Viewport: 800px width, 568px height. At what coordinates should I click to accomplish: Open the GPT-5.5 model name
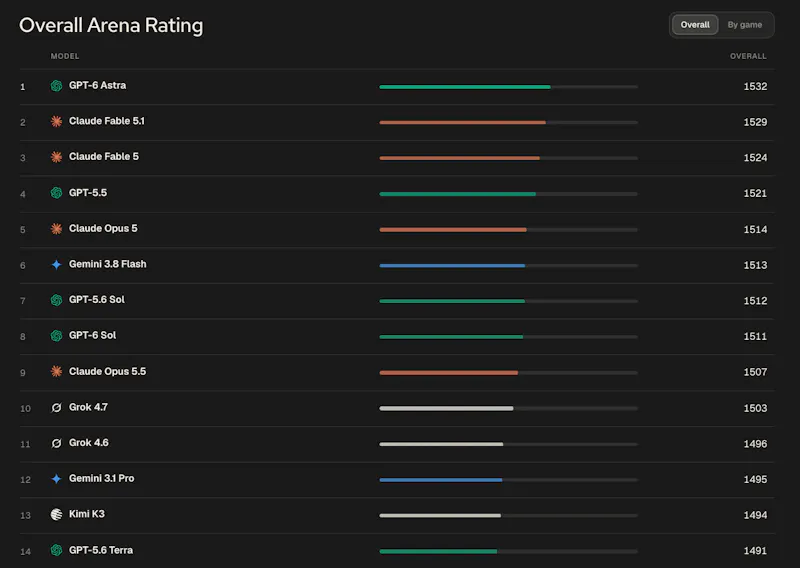pyautogui.click(x=88, y=193)
